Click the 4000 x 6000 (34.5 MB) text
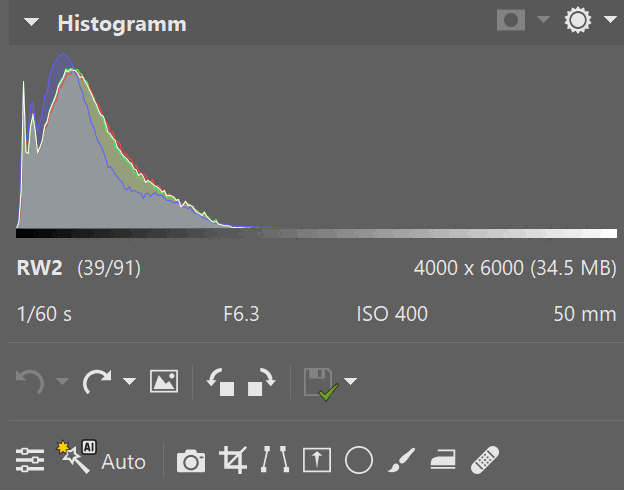 point(515,268)
